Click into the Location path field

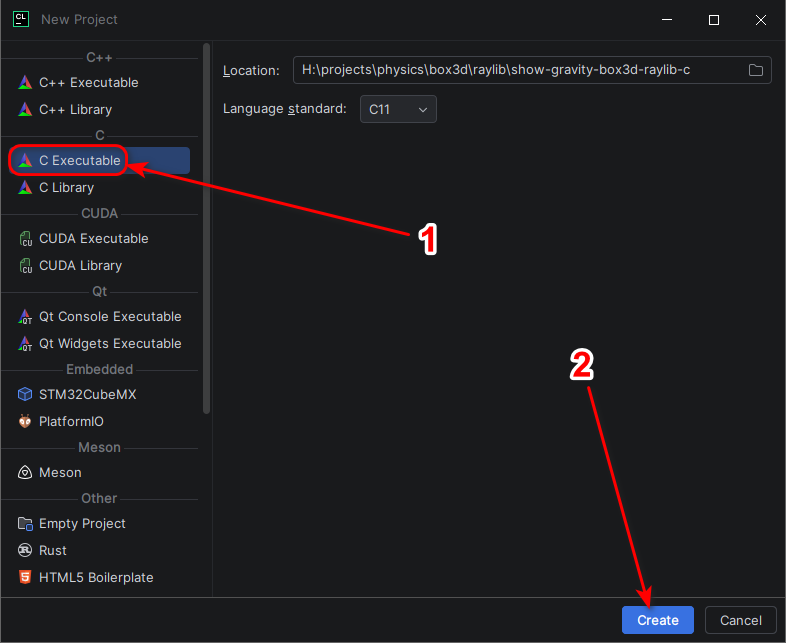[x=519, y=70]
